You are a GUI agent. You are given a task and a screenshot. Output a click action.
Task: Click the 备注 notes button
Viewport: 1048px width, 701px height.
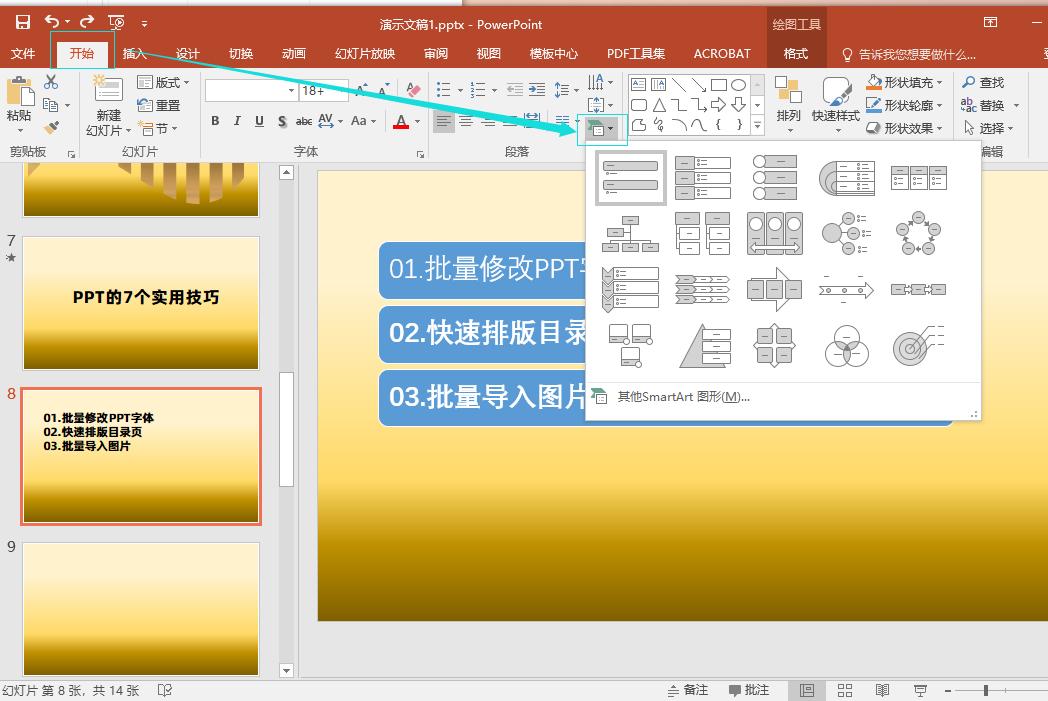687,690
